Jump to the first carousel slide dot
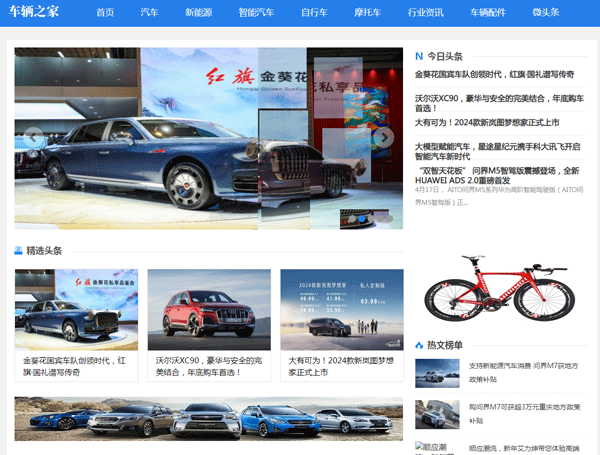Viewport: 600px width, 455px height. tap(352, 219)
